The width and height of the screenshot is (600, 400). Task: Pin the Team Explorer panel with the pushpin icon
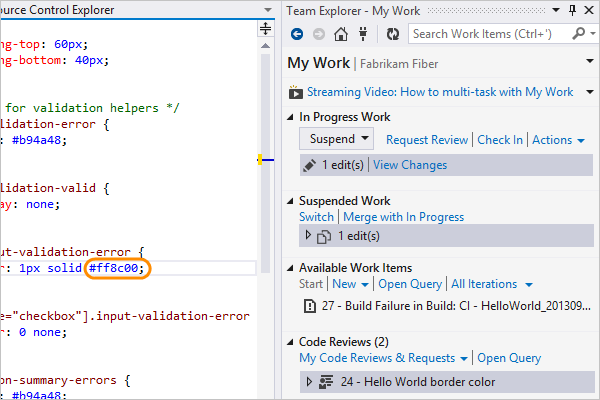572,10
